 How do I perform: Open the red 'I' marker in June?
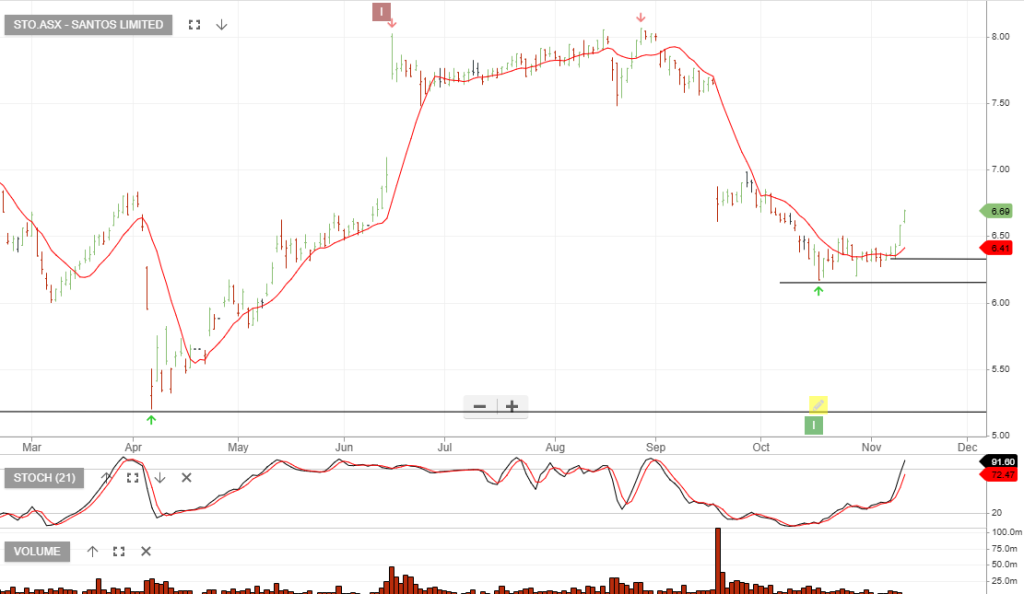(x=381, y=11)
